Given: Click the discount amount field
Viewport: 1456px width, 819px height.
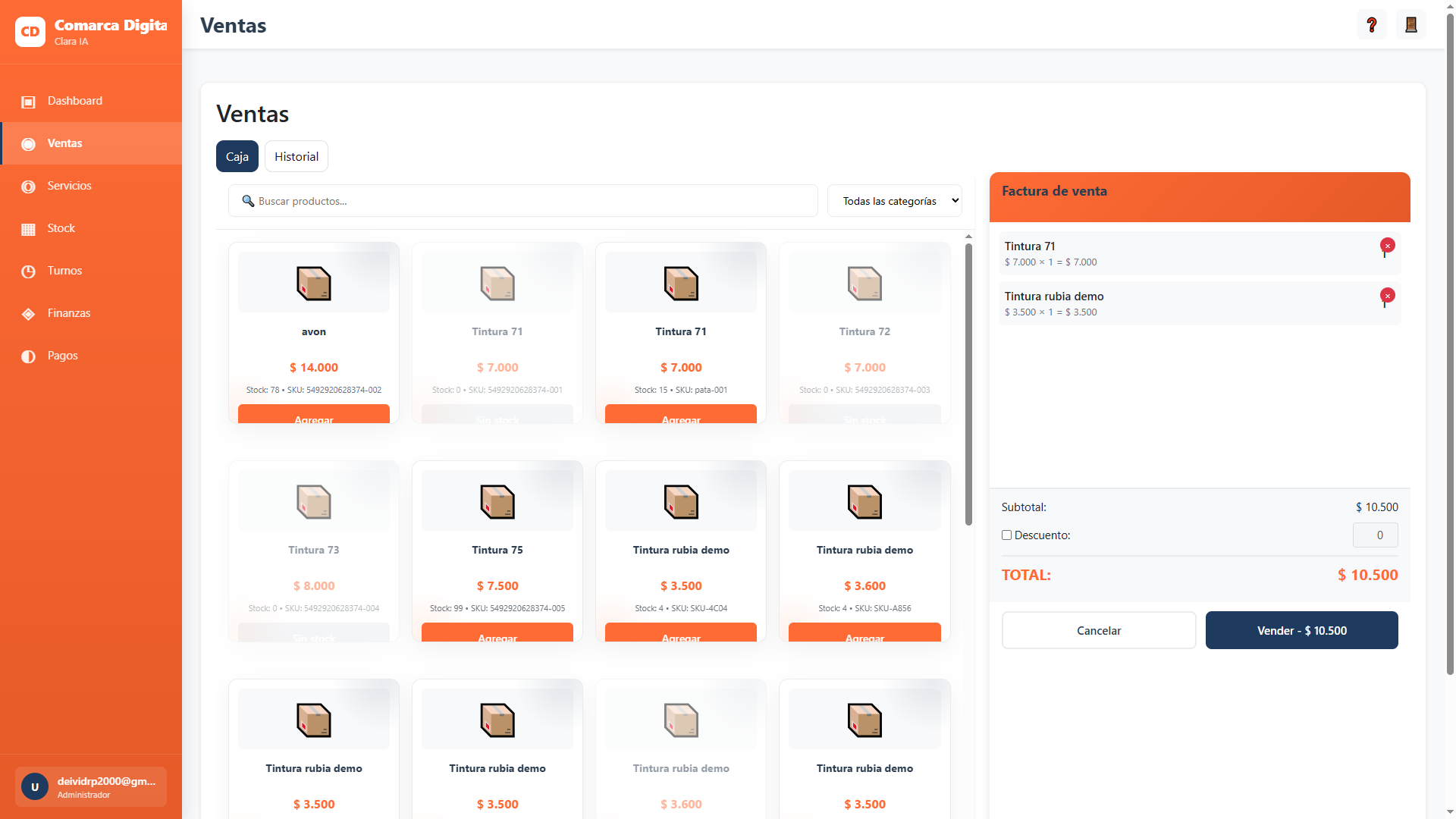Looking at the screenshot, I should [x=1374, y=535].
